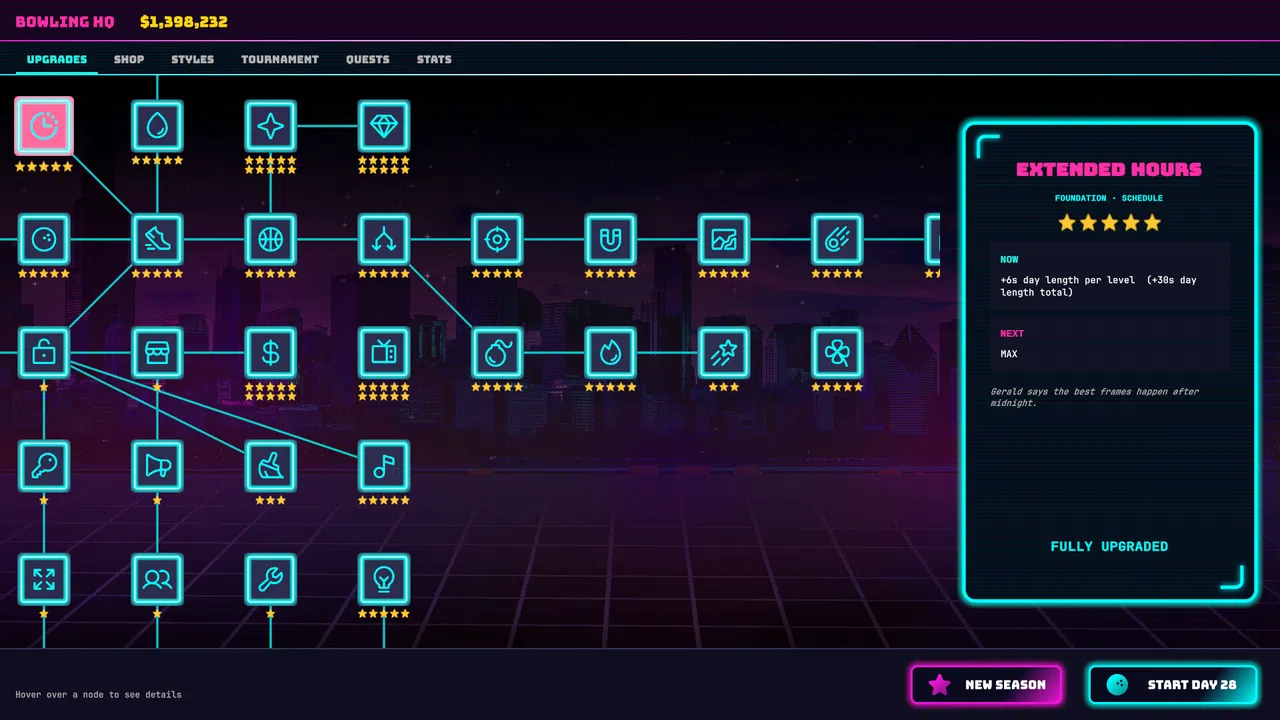Click the split arrows upgrade node
The image size is (1280, 720).
384,239
